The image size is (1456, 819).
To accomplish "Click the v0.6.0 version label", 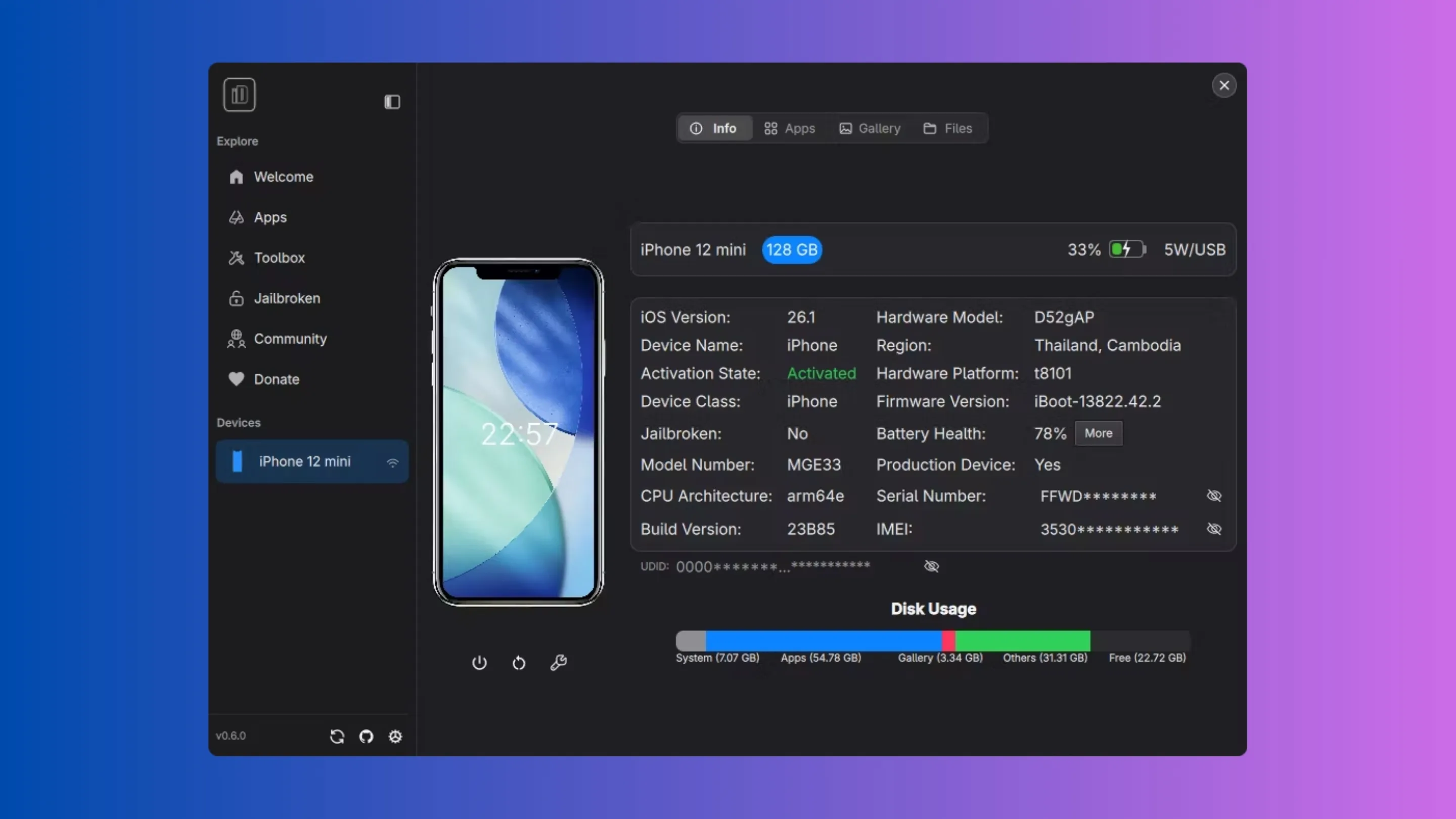I will pos(231,736).
